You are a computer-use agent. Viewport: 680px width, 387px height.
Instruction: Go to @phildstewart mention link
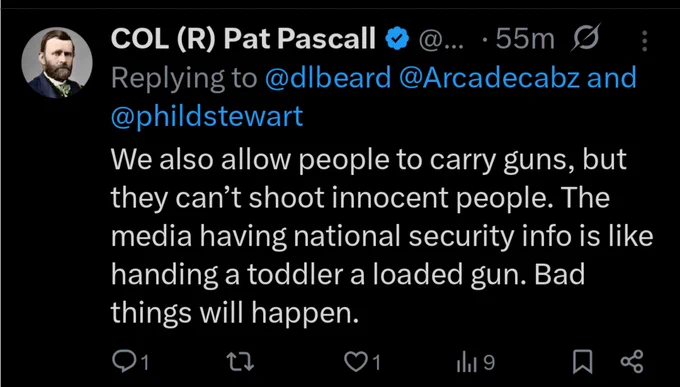pos(207,116)
